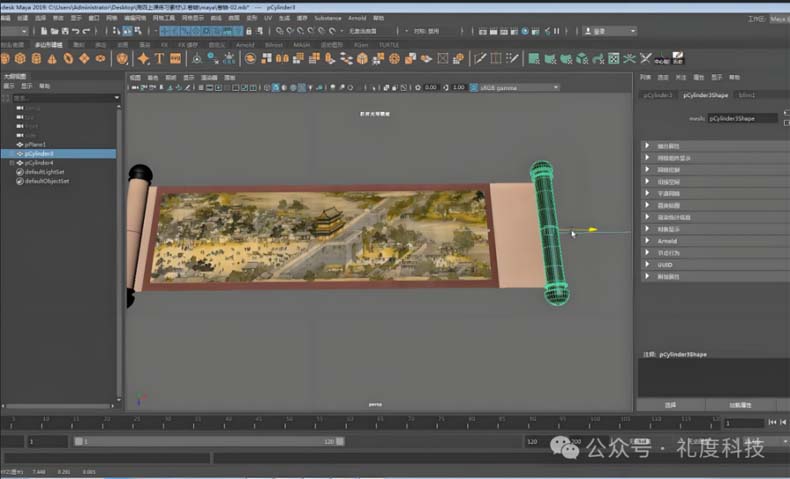790x479 pixels.
Task: Switch to the MASH shelf tab
Action: [x=301, y=45]
